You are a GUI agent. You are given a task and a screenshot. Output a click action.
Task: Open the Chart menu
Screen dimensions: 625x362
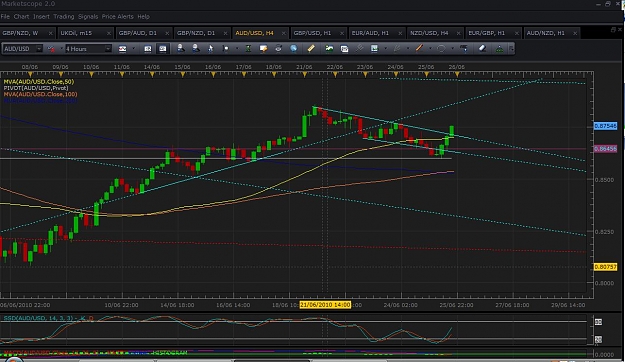[x=21, y=16]
